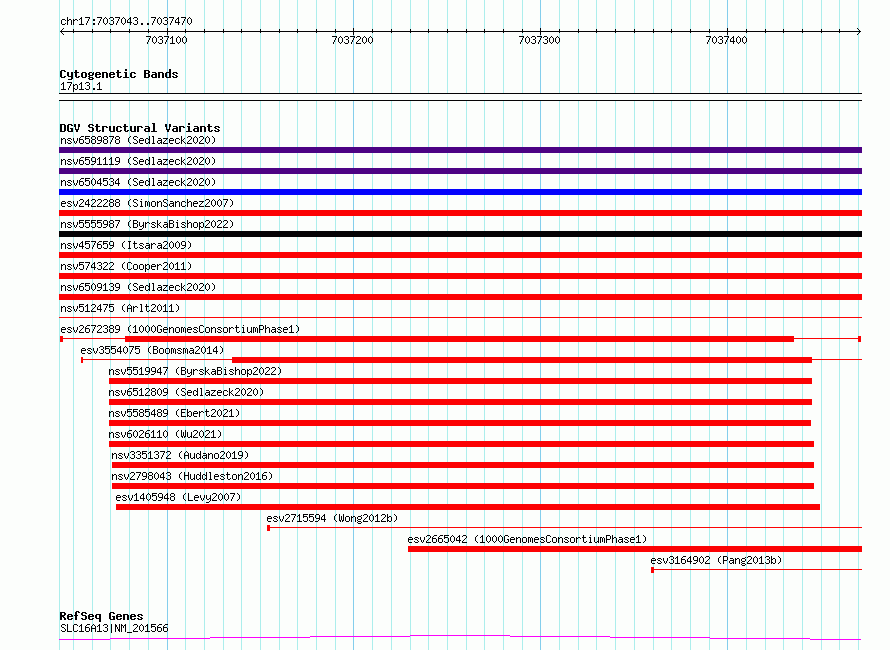Click variant label esv2422288 (SimonSanchez2007)
This screenshot has height=650, width=890.
147,203
